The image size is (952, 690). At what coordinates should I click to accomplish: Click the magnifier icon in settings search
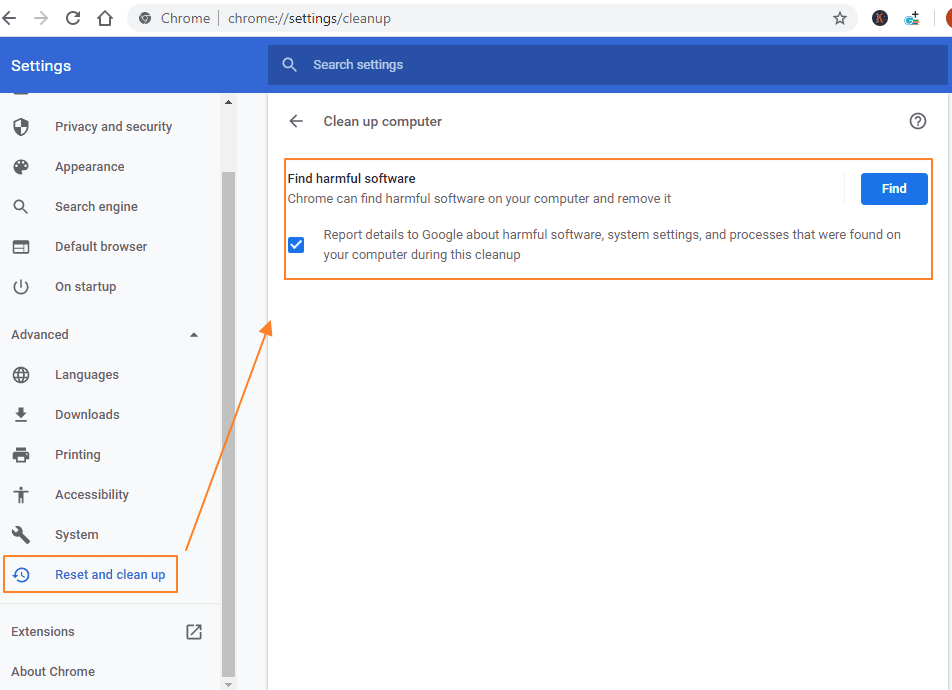click(290, 64)
